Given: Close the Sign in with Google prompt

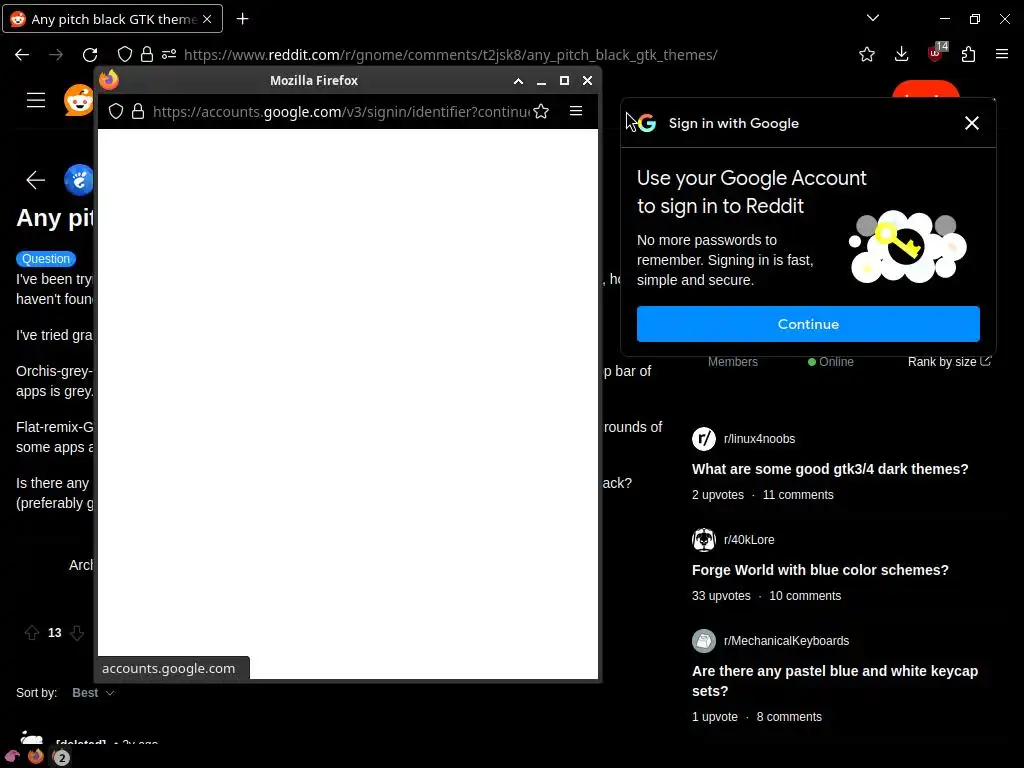Looking at the screenshot, I should (972, 123).
